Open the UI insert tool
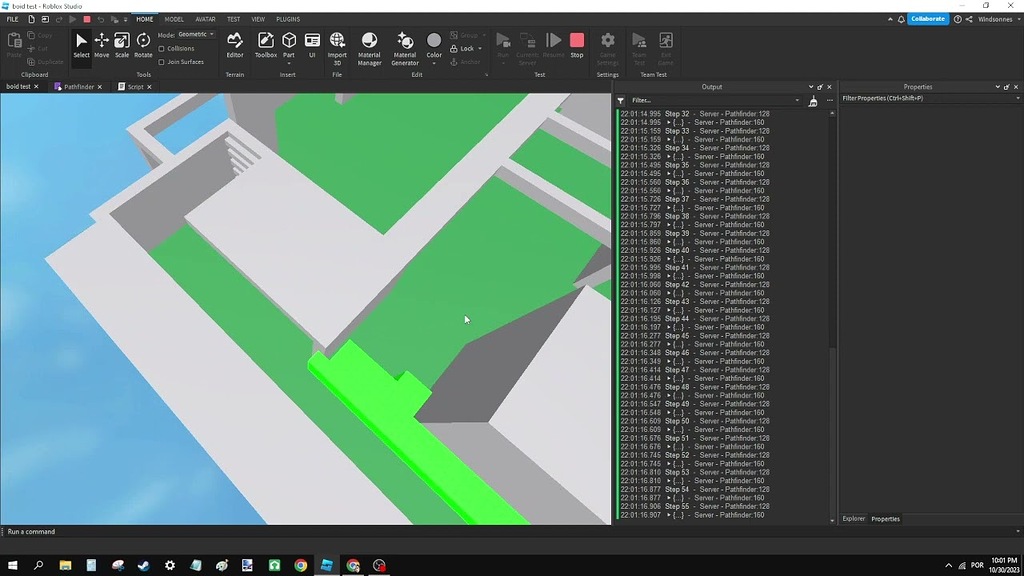The width and height of the screenshot is (1024, 576). point(312,45)
